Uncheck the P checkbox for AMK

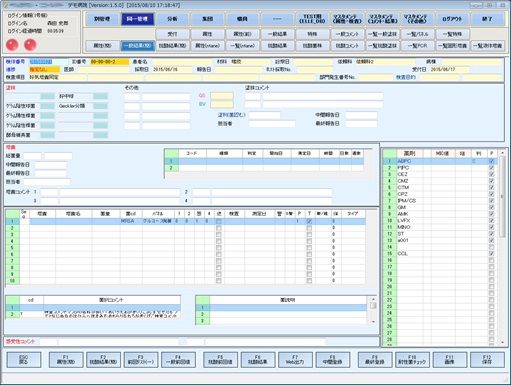click(x=491, y=214)
